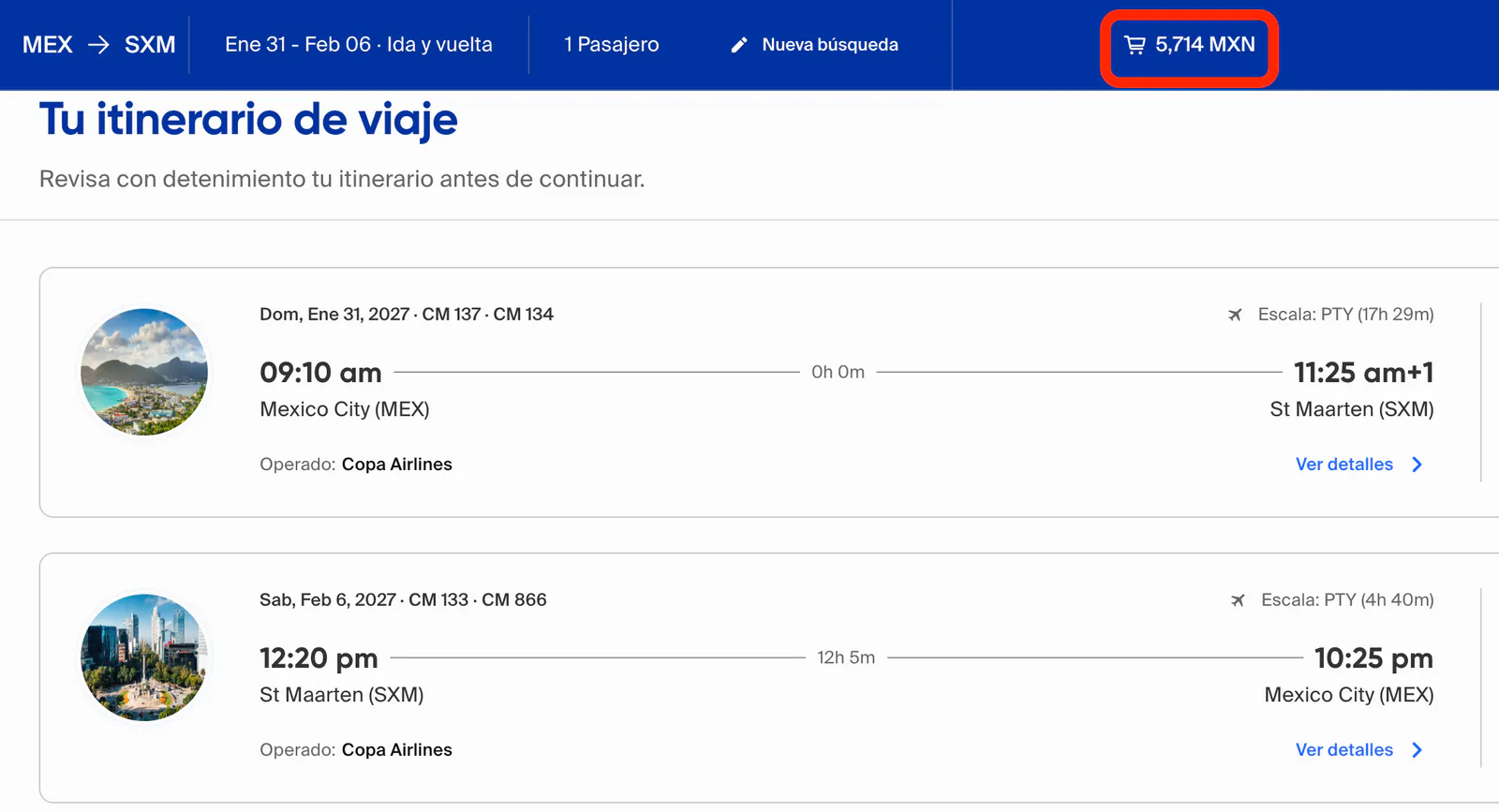Viewport: 1499px width, 812px height.
Task: Click the 12h 5m flight duration
Action: (x=846, y=657)
